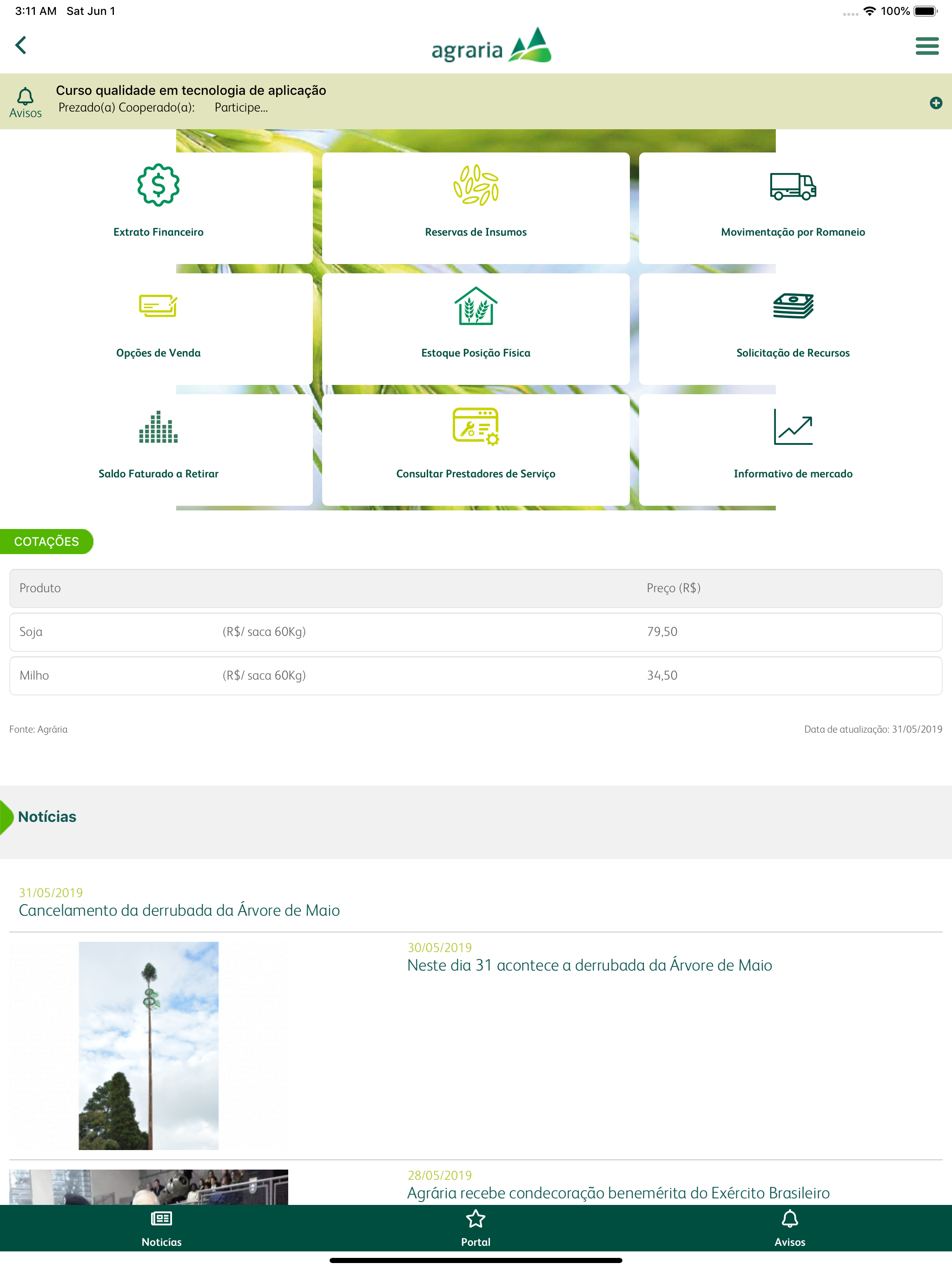Open Solicitação de Recursos money icon
Screen dimensions: 952x1270
[793, 305]
